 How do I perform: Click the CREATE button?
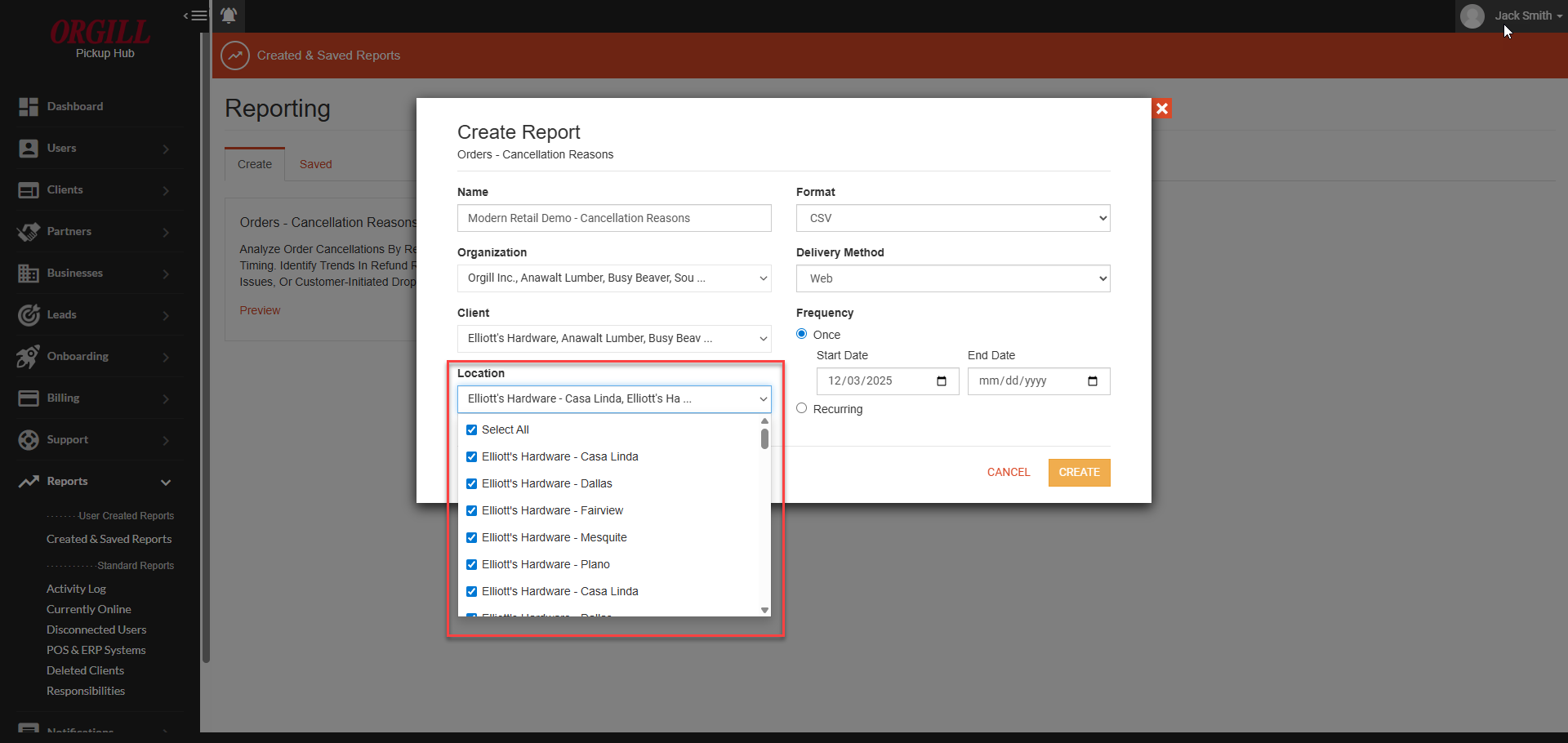1080,473
